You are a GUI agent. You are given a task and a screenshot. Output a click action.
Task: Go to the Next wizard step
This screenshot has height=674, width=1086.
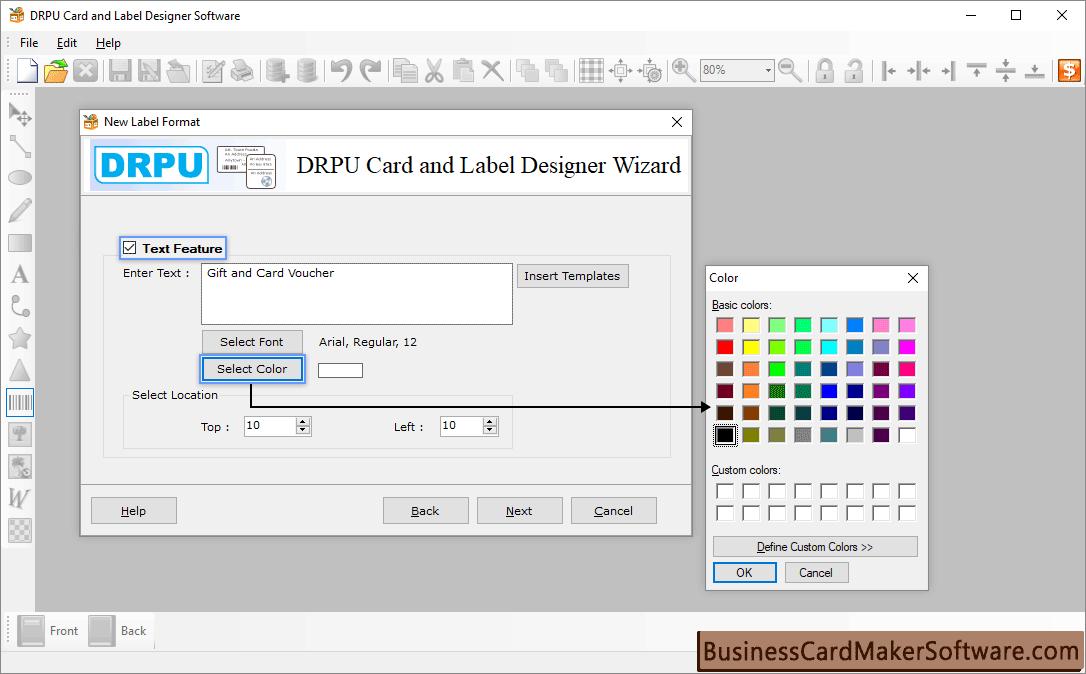pyautogui.click(x=519, y=511)
